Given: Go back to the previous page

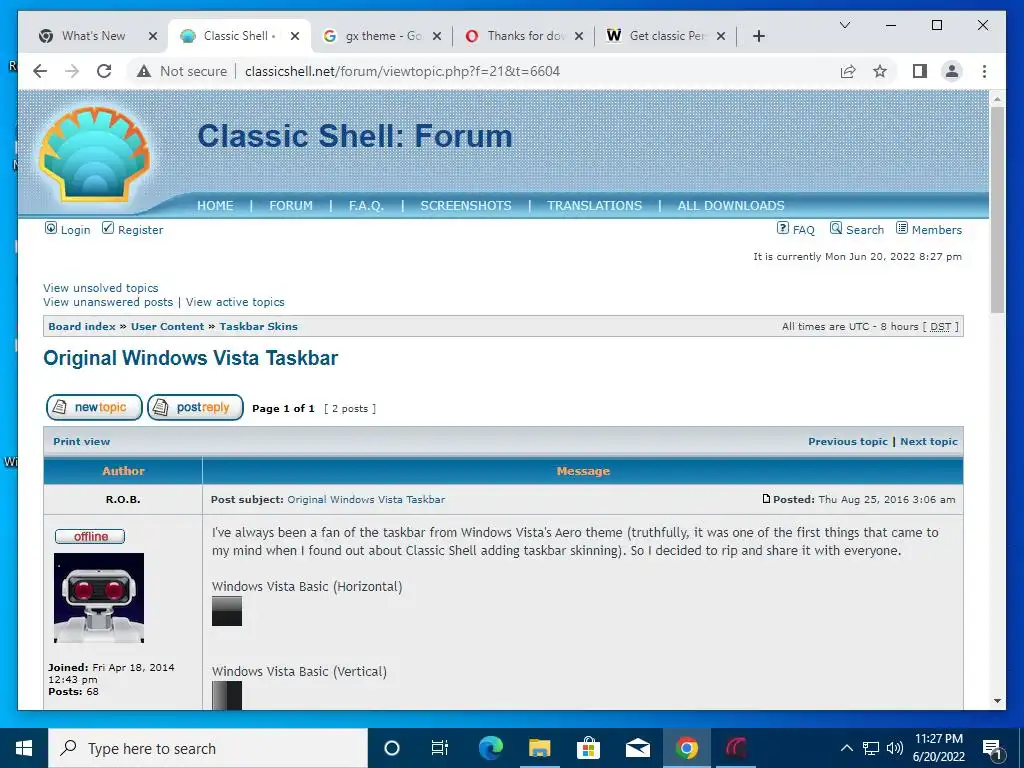Looking at the screenshot, I should click(40, 71).
